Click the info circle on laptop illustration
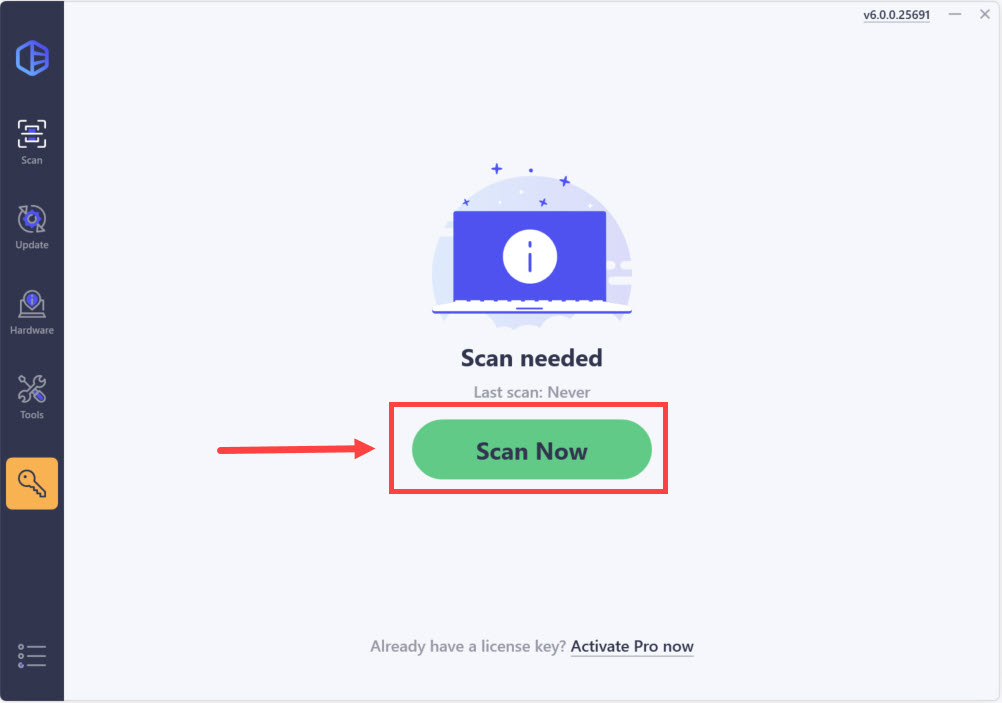 pyautogui.click(x=530, y=257)
